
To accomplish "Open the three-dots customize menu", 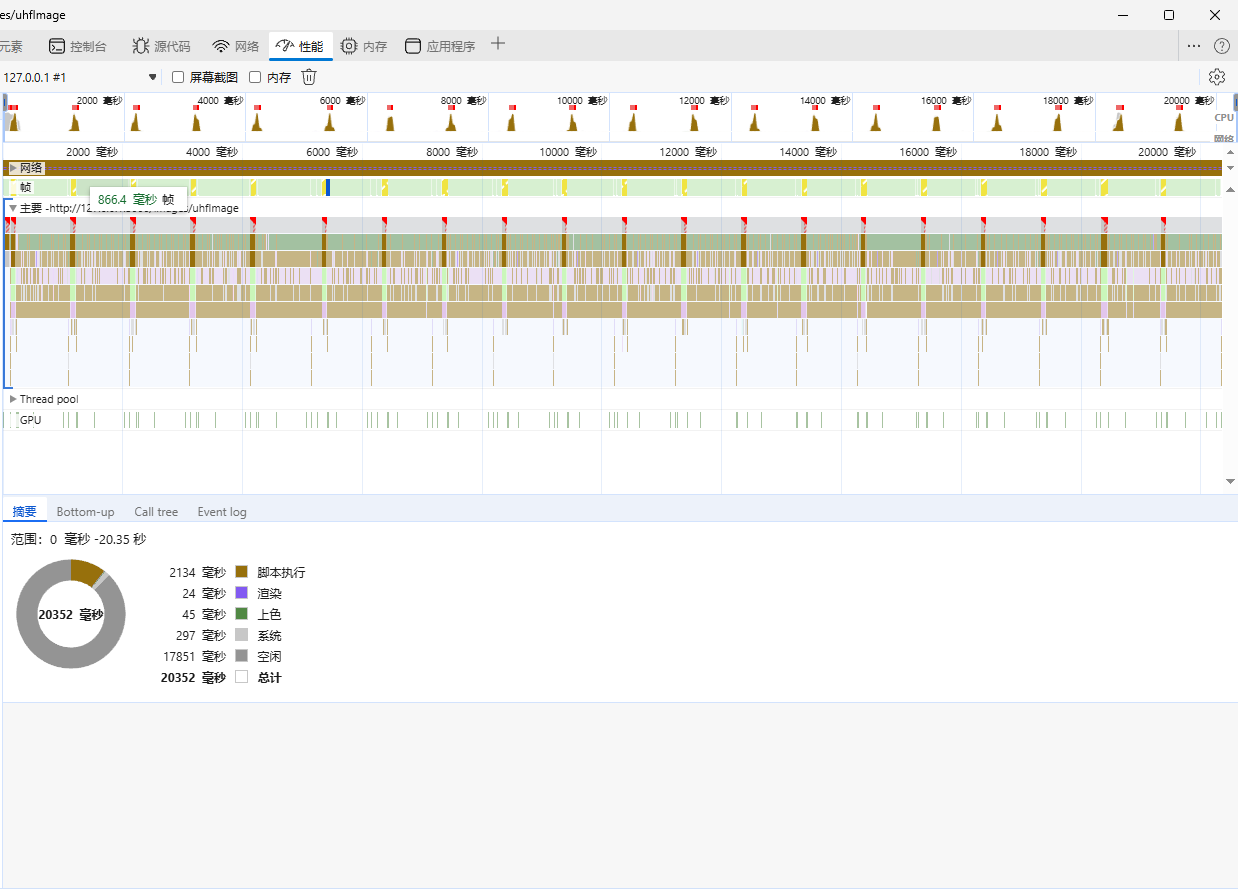I will tap(1194, 46).
